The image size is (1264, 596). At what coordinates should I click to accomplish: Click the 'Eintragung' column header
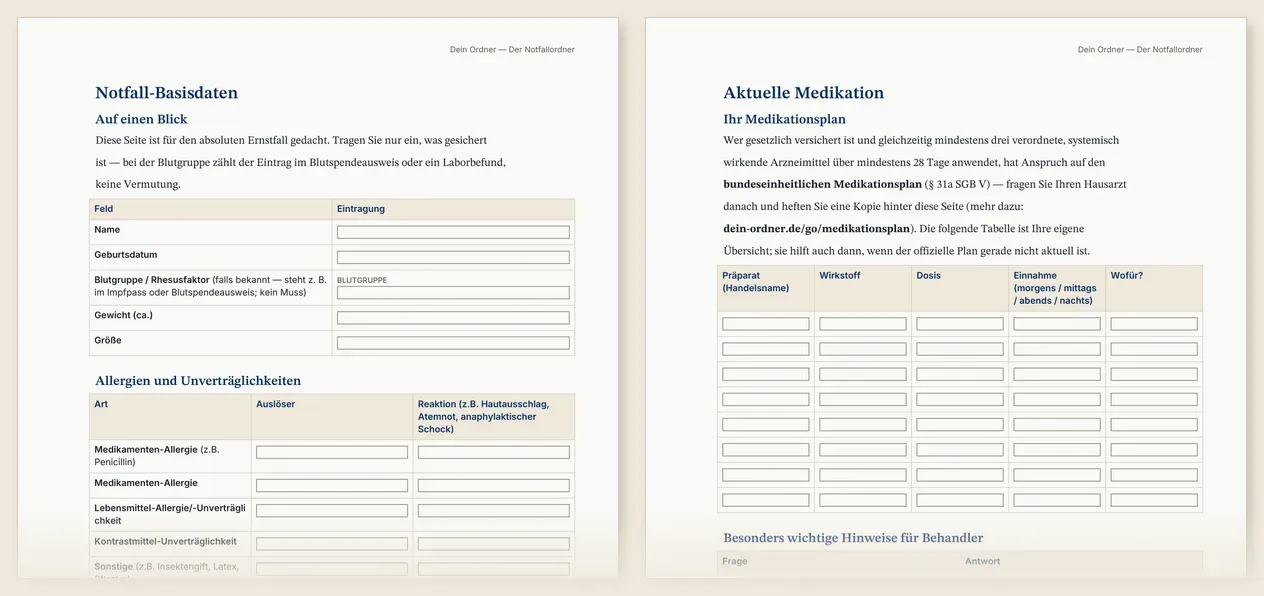pos(361,209)
